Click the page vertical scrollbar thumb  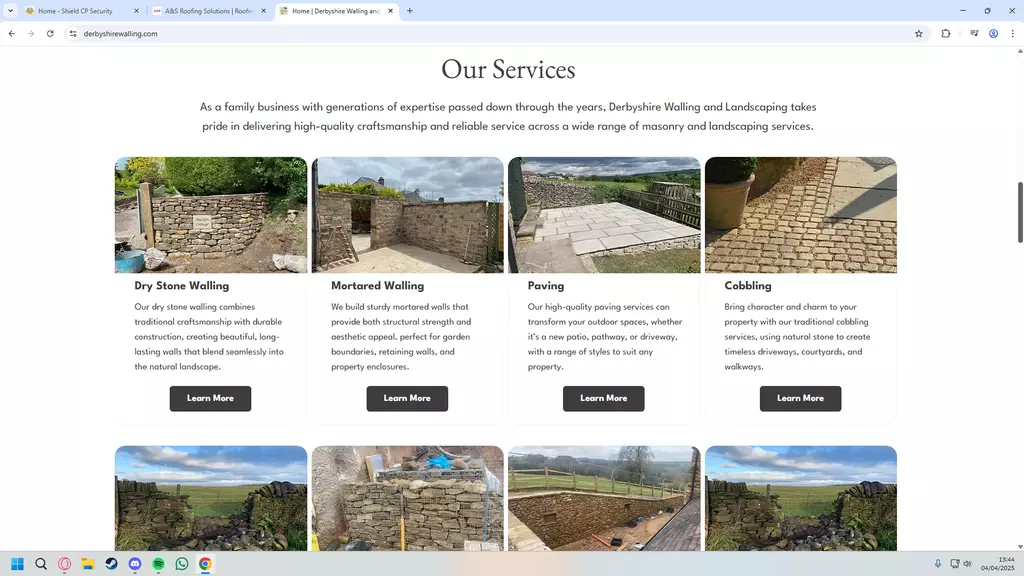click(1020, 212)
